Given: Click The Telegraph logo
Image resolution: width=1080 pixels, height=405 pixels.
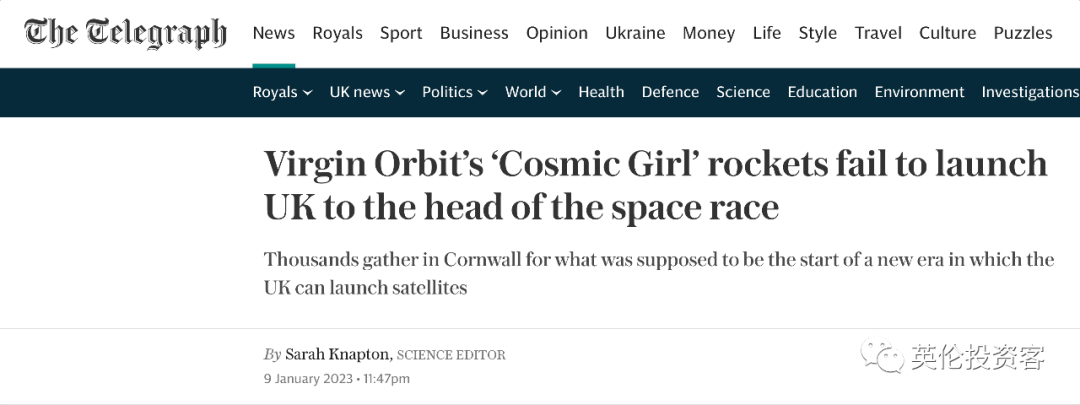Looking at the screenshot, I should coord(125,33).
